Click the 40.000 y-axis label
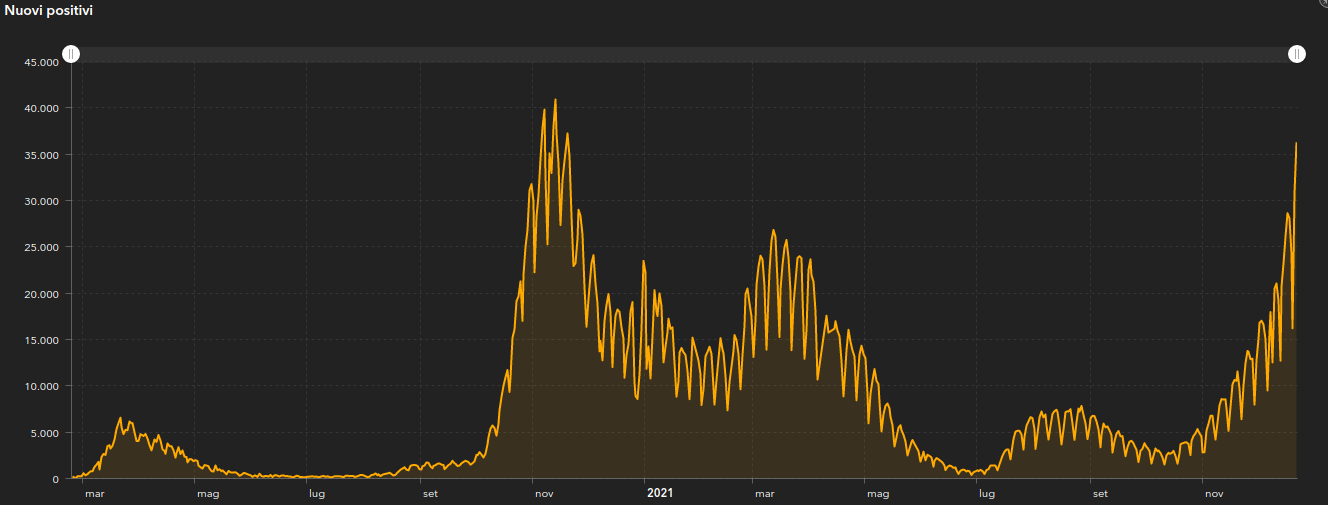Screen dimensions: 1328x505 pos(42,108)
